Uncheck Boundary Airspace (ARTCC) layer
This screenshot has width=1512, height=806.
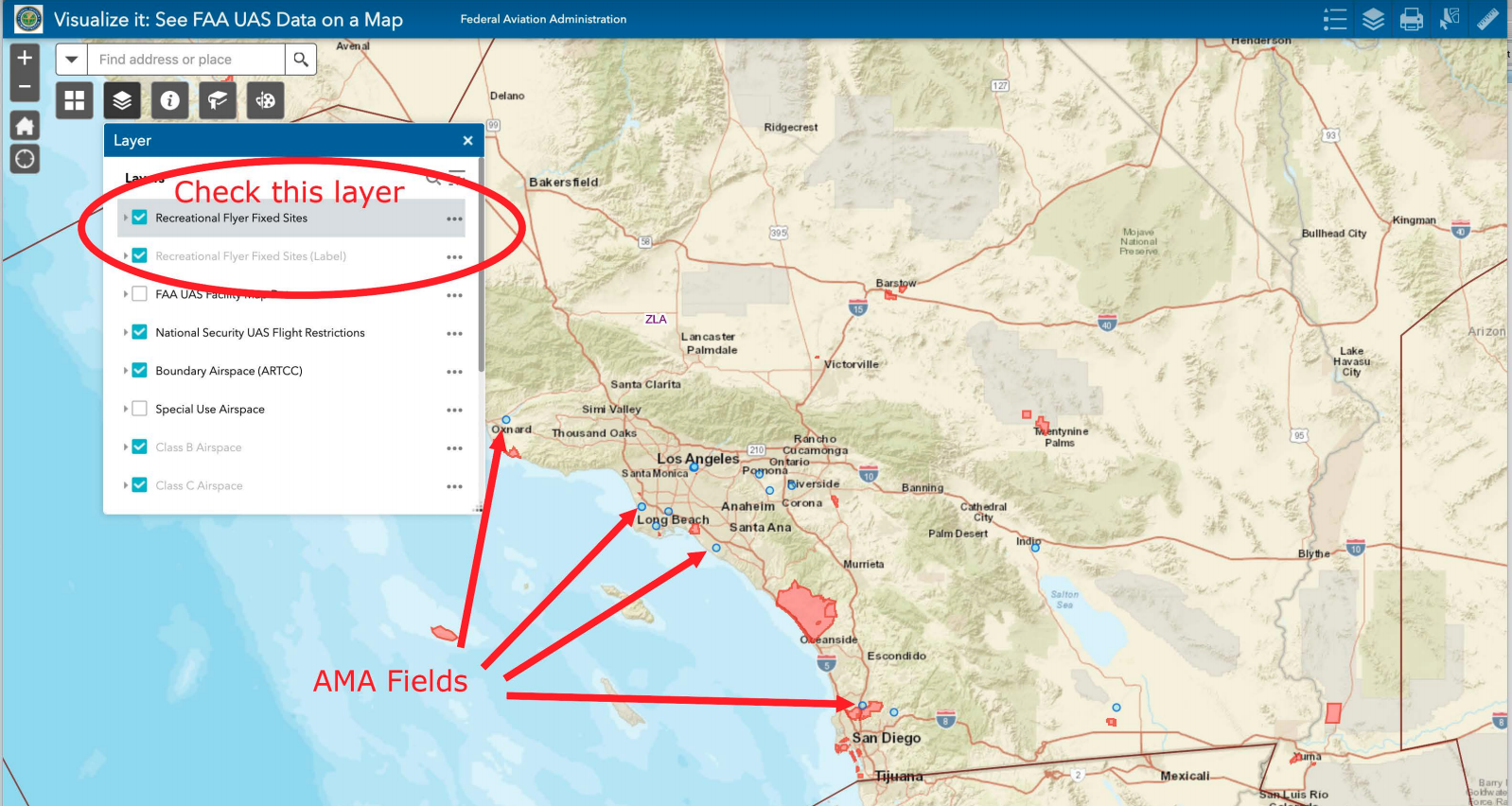139,371
